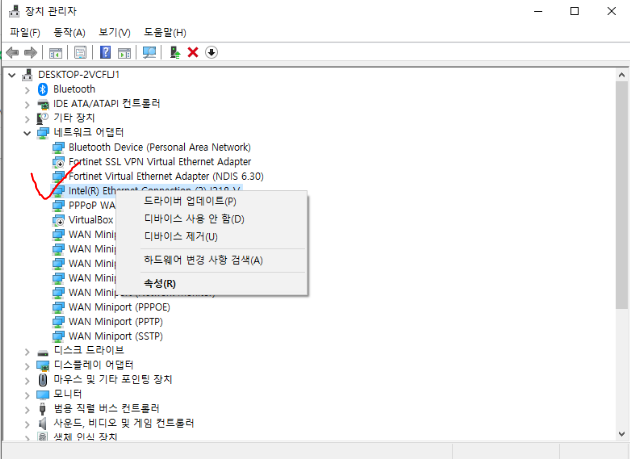The width and height of the screenshot is (630, 459).
Task: Choose 디바이스 사용 안 함(D)
Action: 212,219
